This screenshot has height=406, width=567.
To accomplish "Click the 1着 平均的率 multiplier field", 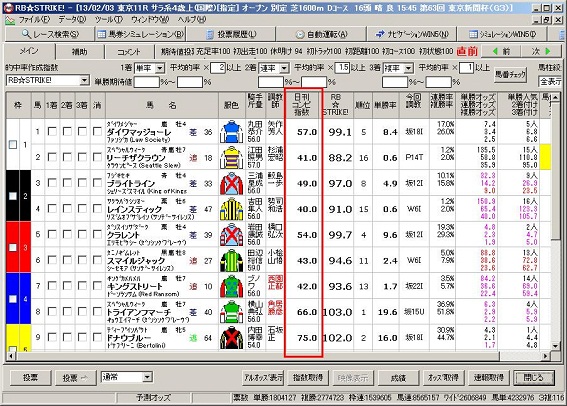I will pyautogui.click(x=218, y=68).
